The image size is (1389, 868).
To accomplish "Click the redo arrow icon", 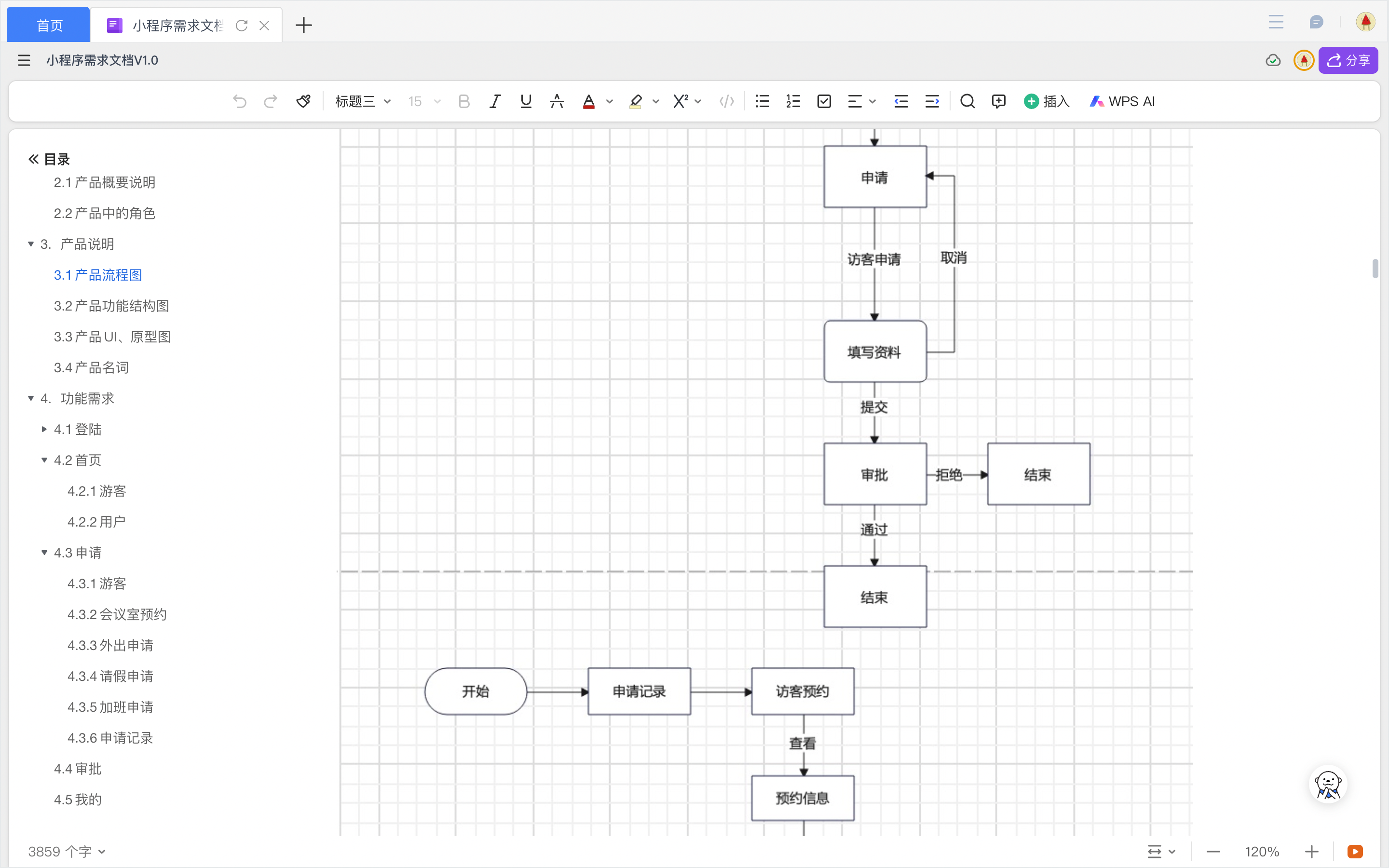I will 271,102.
